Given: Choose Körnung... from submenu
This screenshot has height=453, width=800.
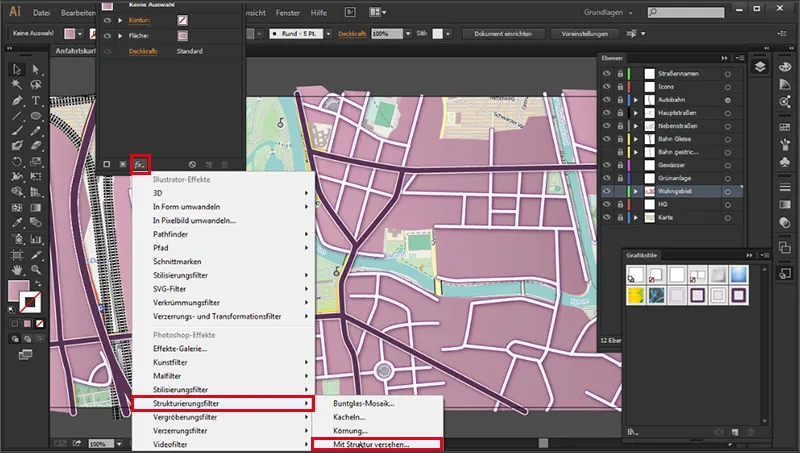Looking at the screenshot, I should click(378, 431).
